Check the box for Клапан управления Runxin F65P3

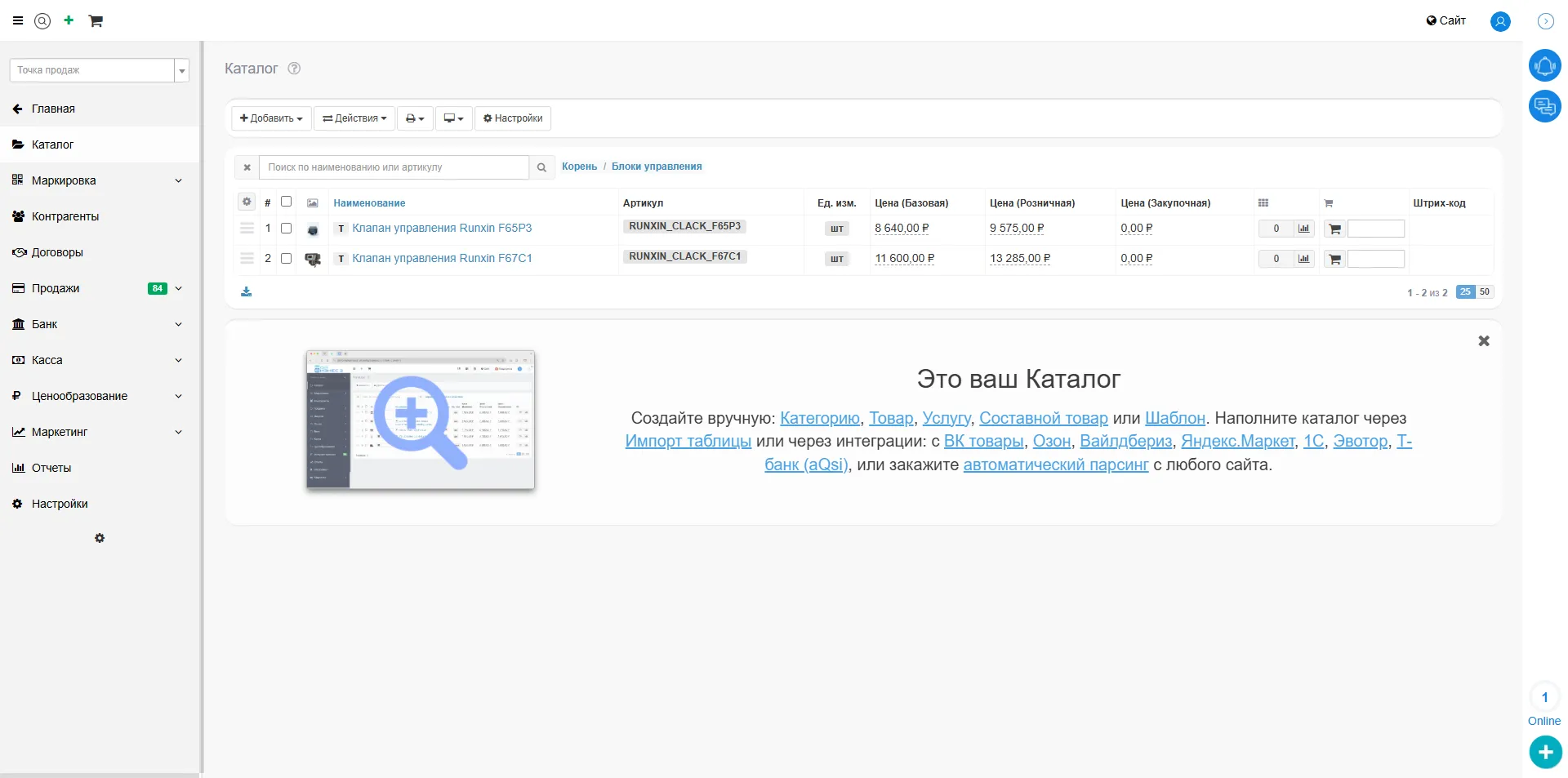coord(286,229)
